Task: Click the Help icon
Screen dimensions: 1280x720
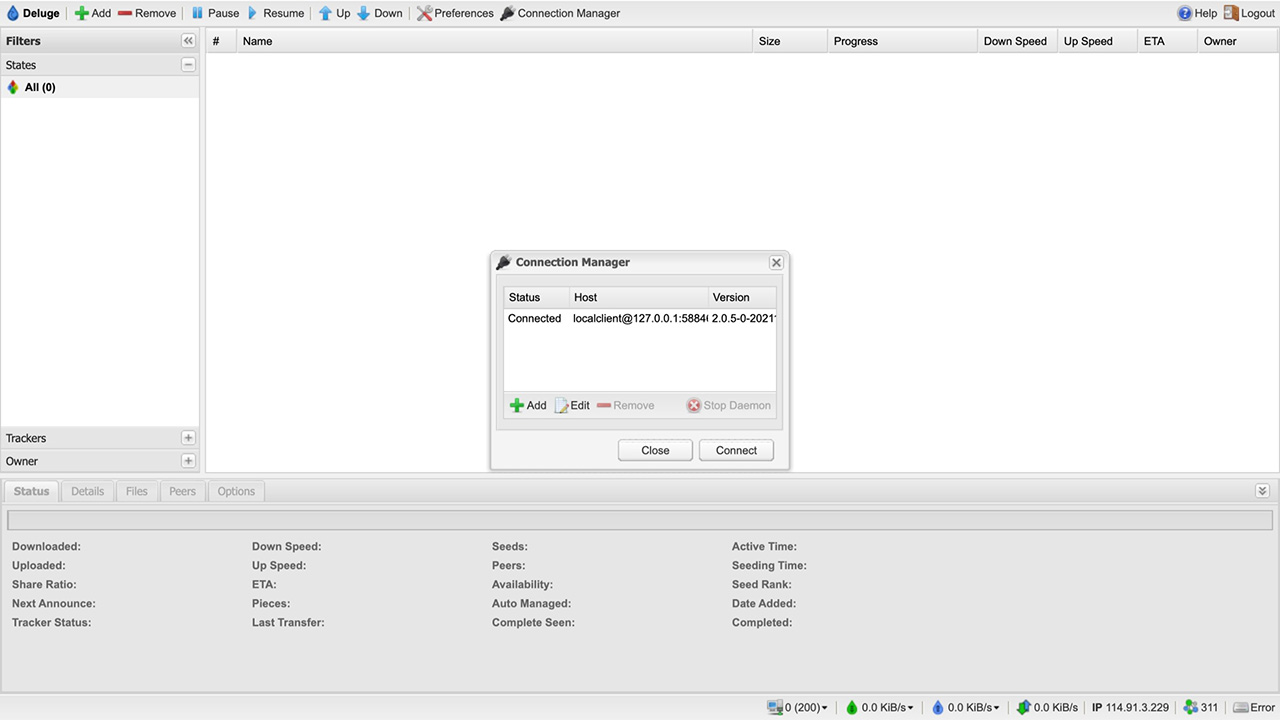Action: (1185, 13)
